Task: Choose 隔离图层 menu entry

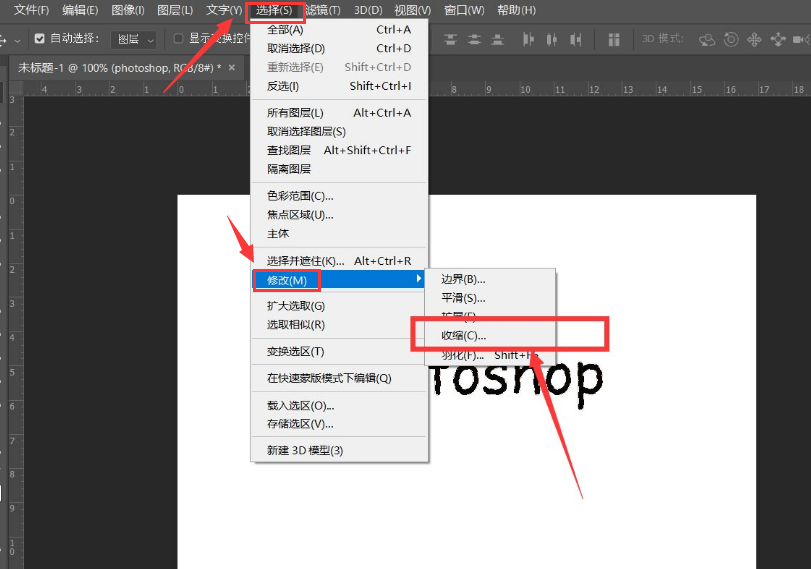Action: [x=339, y=169]
